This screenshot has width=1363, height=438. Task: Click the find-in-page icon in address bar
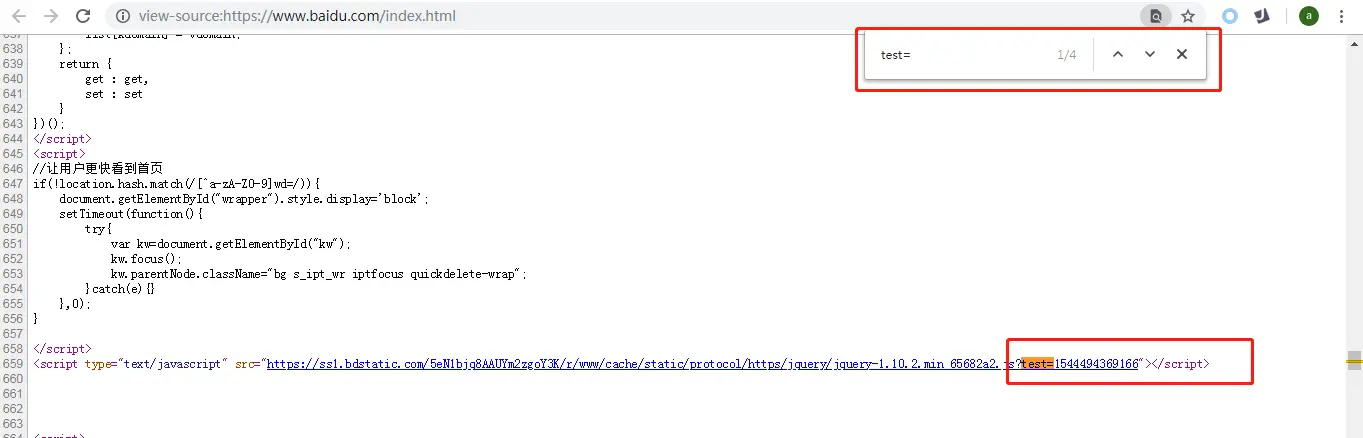click(x=1156, y=16)
